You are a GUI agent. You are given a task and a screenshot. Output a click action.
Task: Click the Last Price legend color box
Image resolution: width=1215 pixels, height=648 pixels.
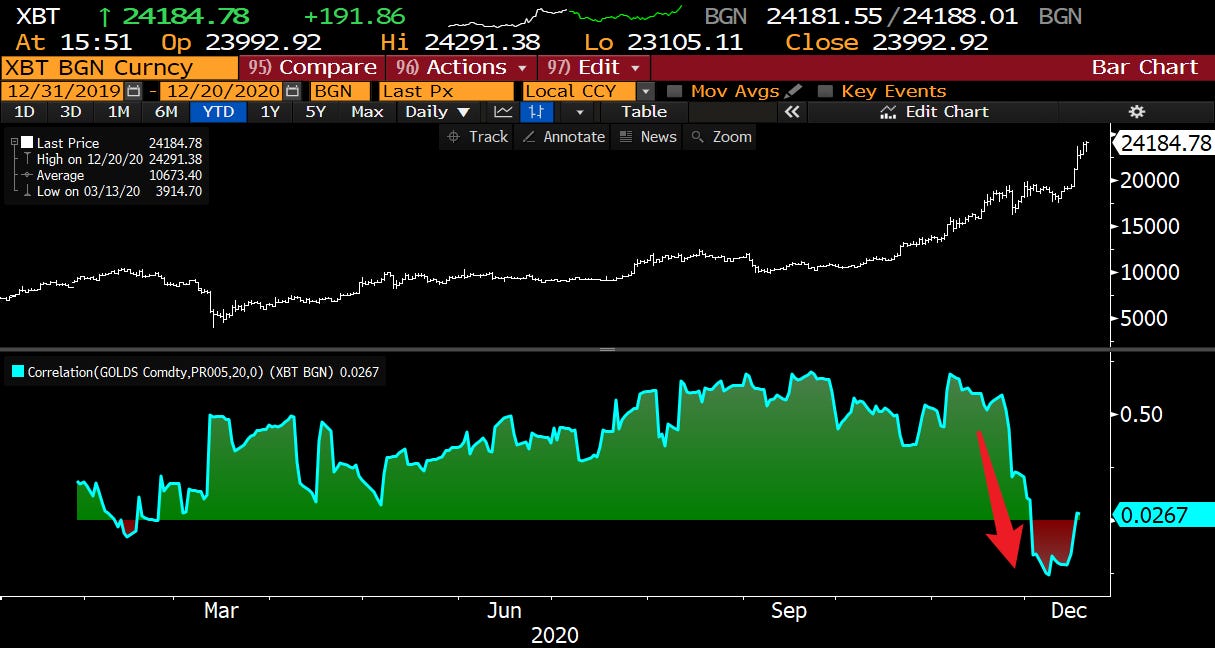tap(27, 143)
